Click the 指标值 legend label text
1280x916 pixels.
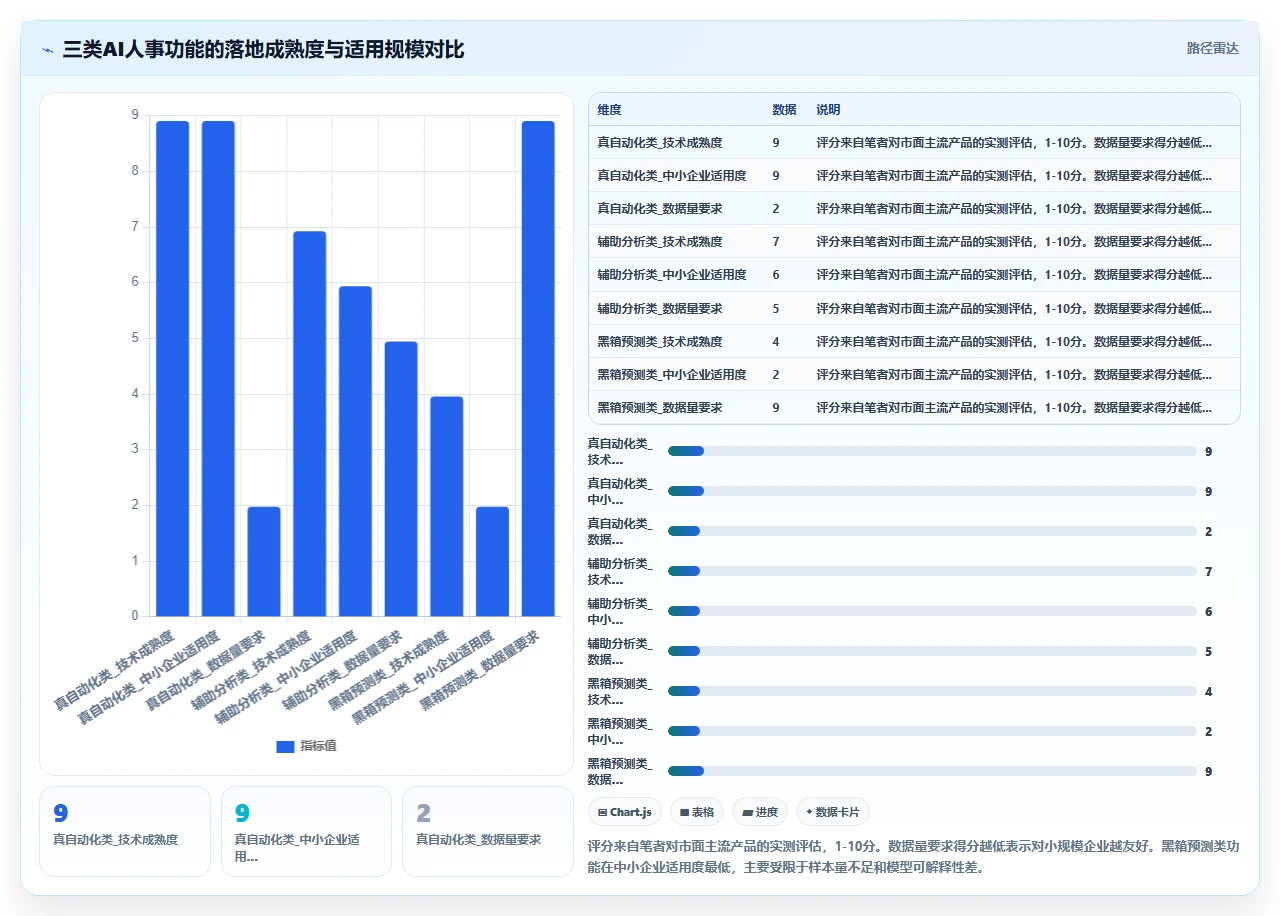point(318,746)
